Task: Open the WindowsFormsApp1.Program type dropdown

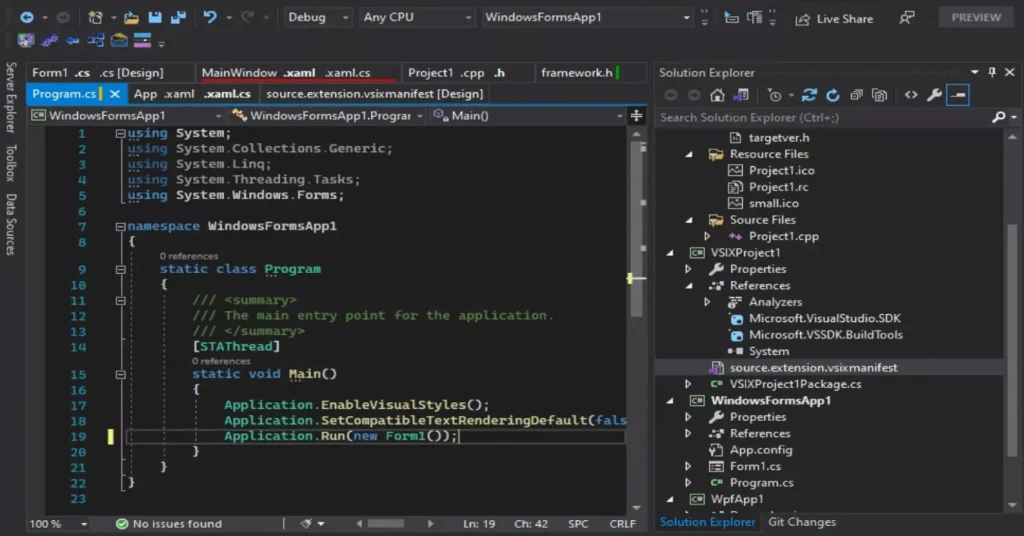Action: pos(327,116)
